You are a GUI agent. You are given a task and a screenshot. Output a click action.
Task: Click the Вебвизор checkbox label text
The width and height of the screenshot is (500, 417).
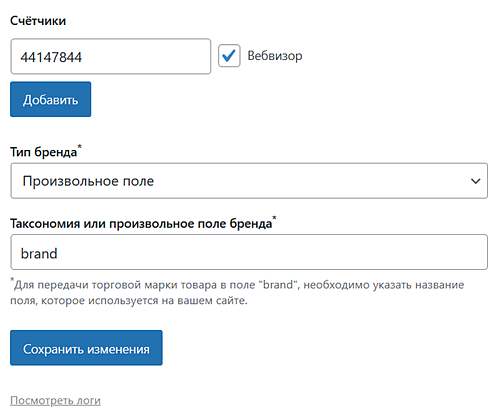pyautogui.click(x=275, y=56)
